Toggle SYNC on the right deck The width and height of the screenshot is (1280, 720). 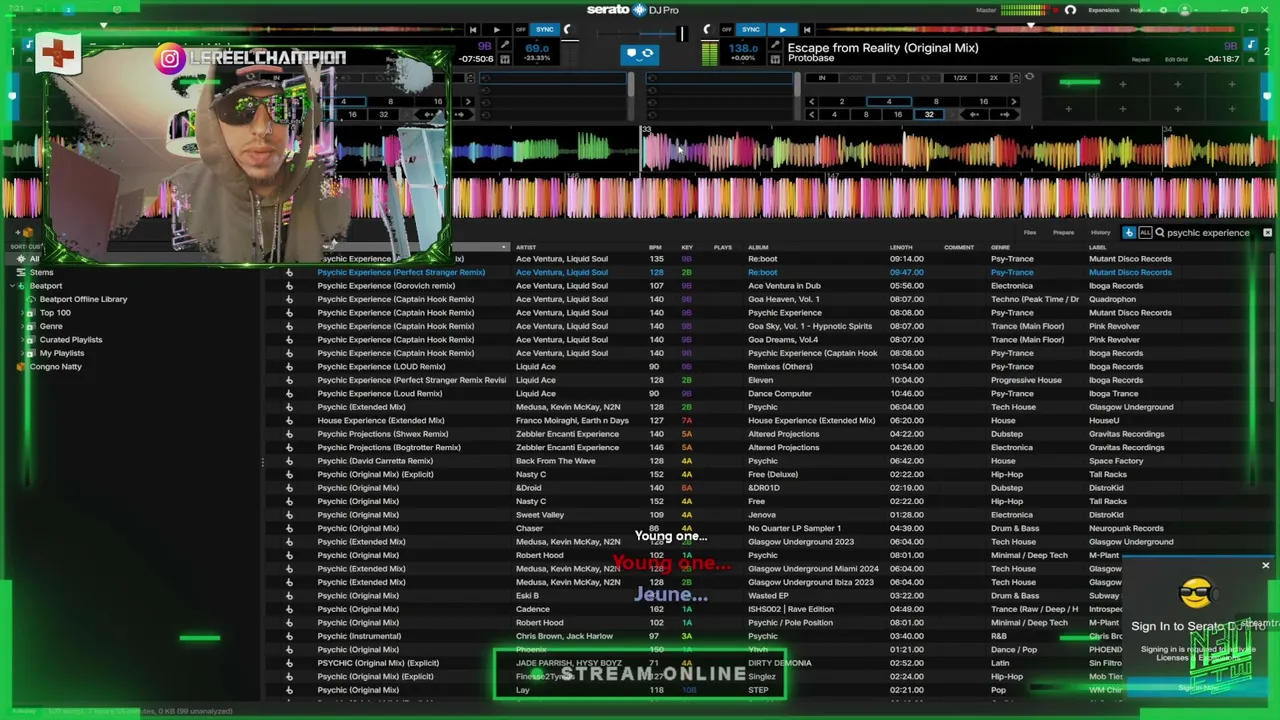(751, 30)
